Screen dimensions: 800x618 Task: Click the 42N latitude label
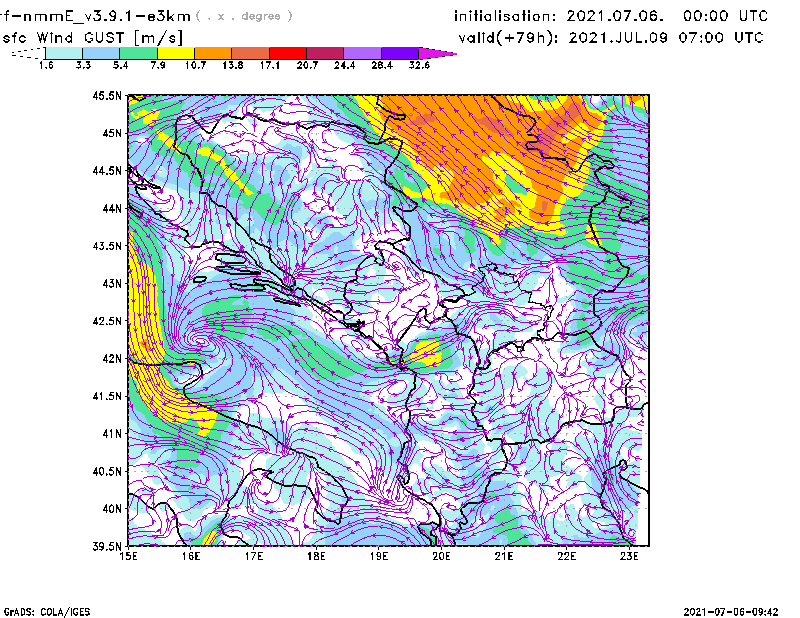click(112, 358)
